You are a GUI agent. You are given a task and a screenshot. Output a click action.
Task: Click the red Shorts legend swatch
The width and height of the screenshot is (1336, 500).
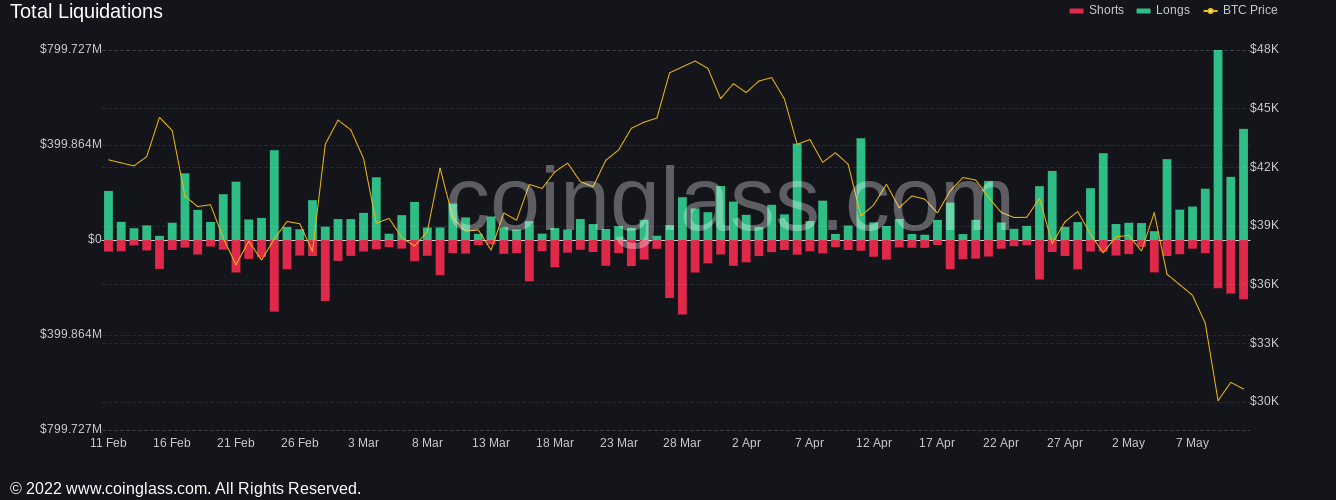click(1076, 10)
